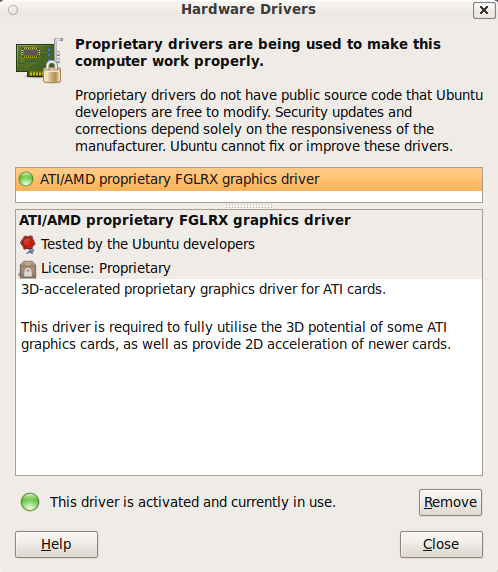Select ATI/AMD proprietary FGLRX graphics driver row
Image resolution: width=498 pixels, height=572 pixels.
pos(249,179)
